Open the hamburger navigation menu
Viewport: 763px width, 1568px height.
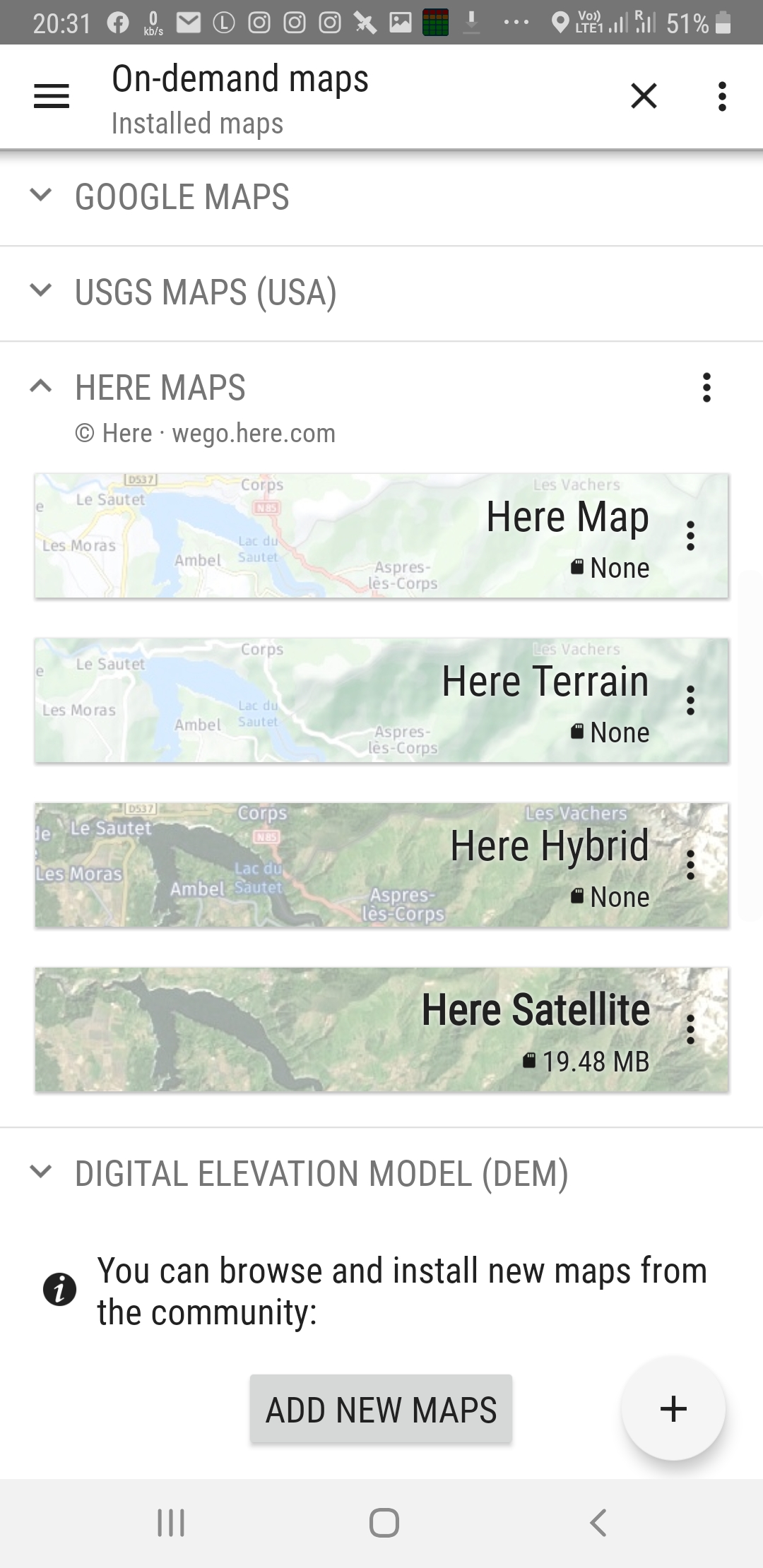[52, 96]
